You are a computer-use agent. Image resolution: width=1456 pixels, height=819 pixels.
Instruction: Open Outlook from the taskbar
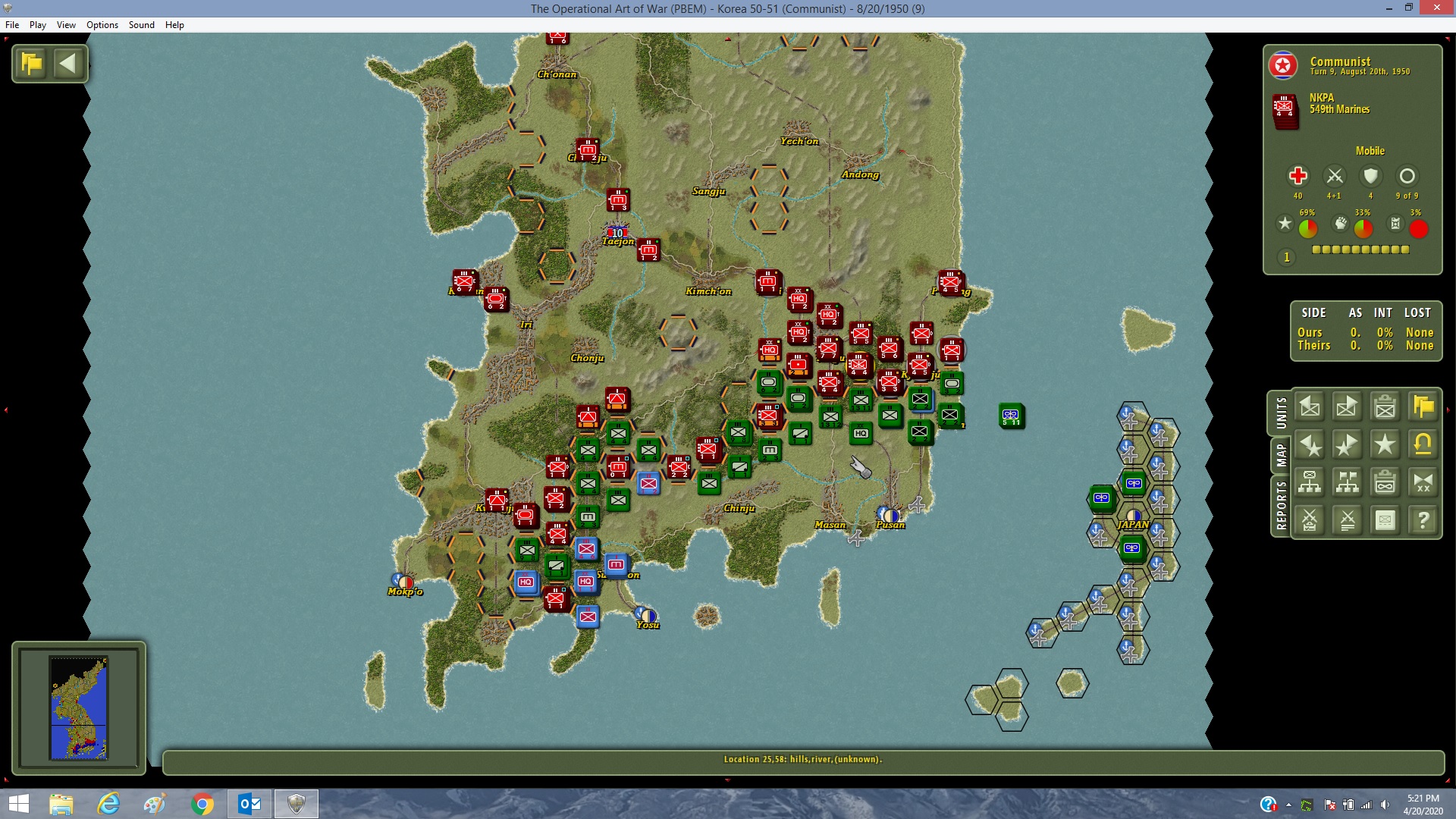(249, 804)
